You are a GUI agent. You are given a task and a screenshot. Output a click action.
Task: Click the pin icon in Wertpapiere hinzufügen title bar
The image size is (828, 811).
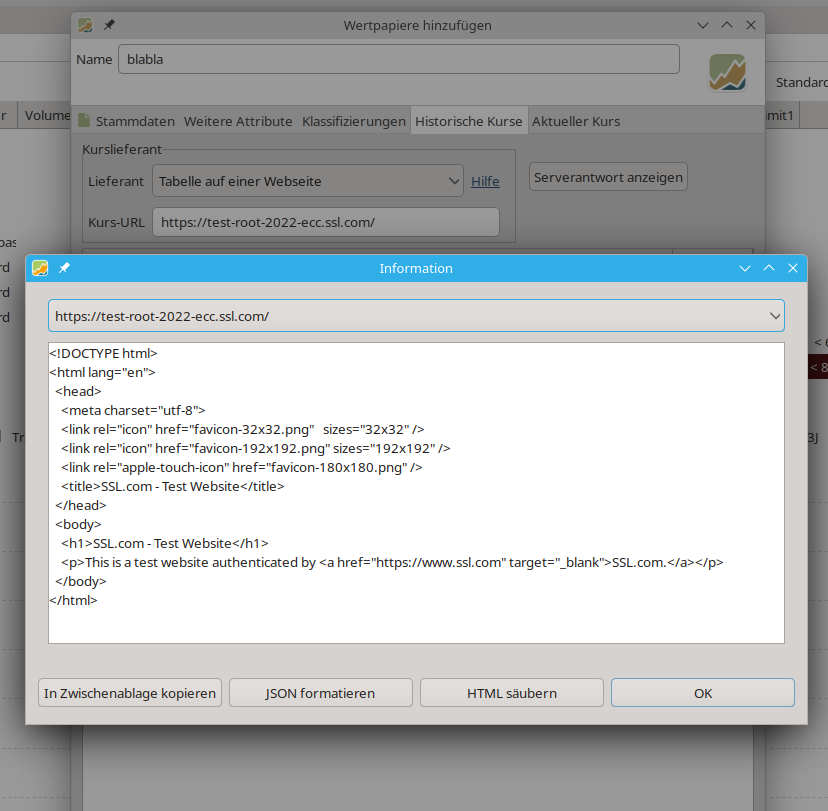(x=109, y=25)
